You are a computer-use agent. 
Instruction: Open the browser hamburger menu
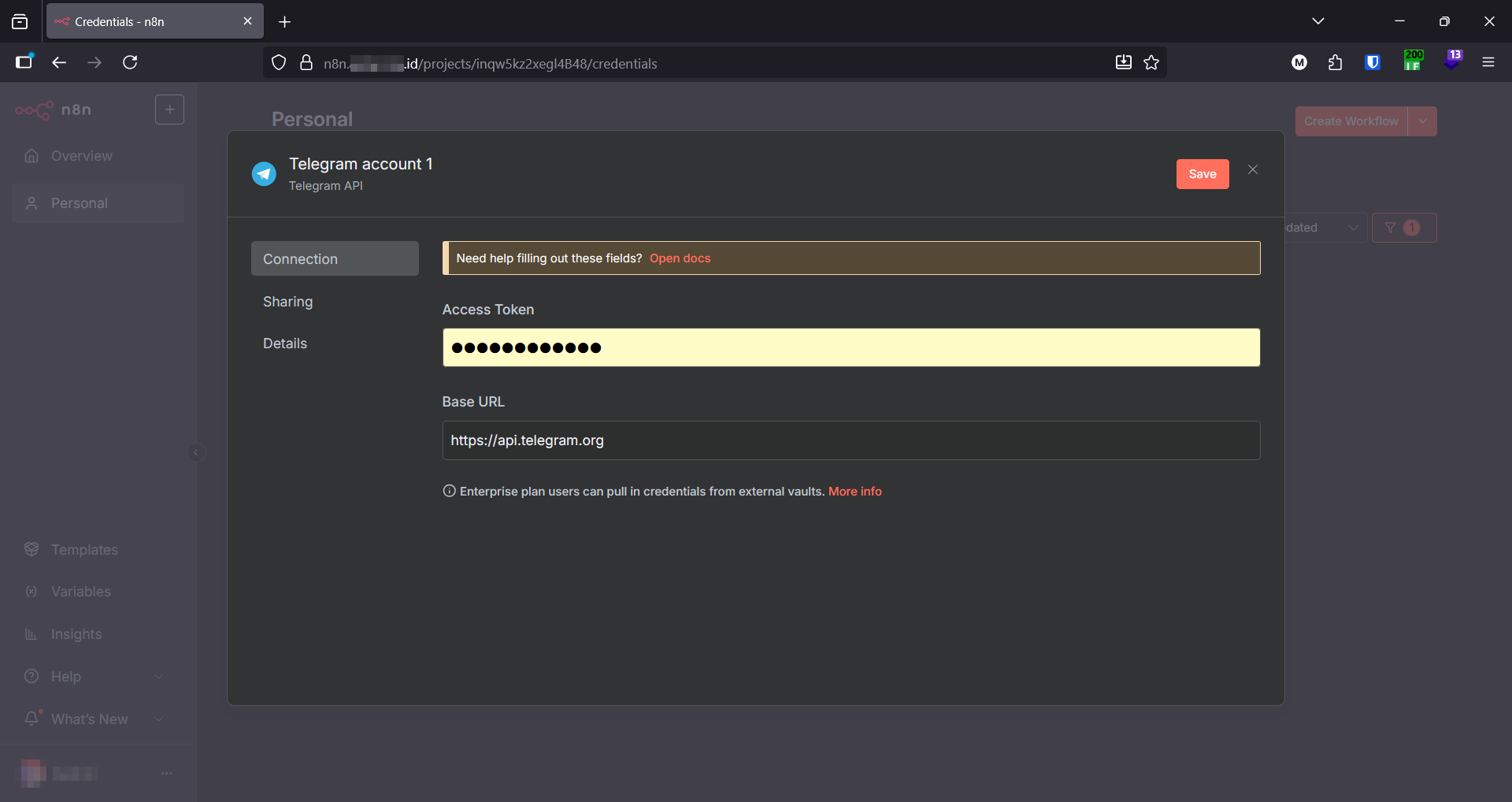click(x=1488, y=63)
